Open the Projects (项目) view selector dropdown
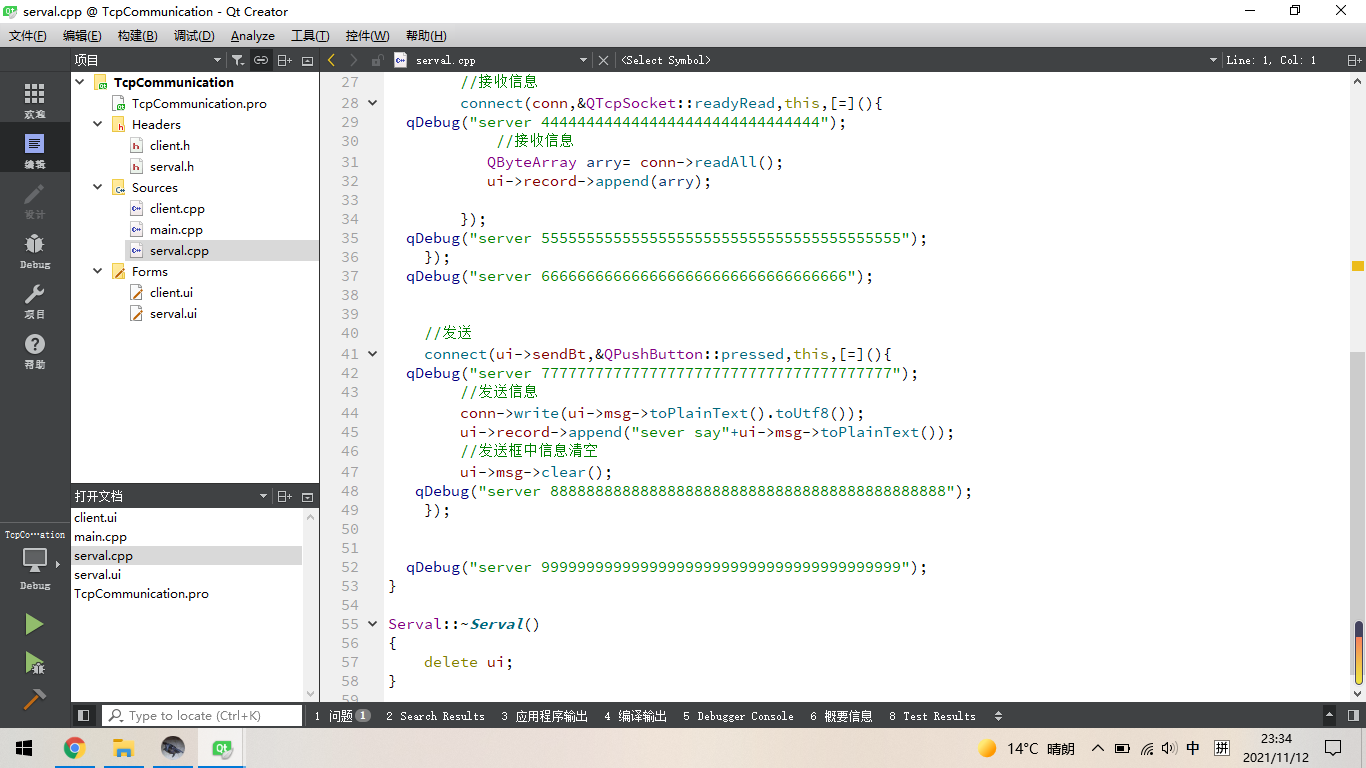Viewport: 1366px width, 768px height. (150, 60)
